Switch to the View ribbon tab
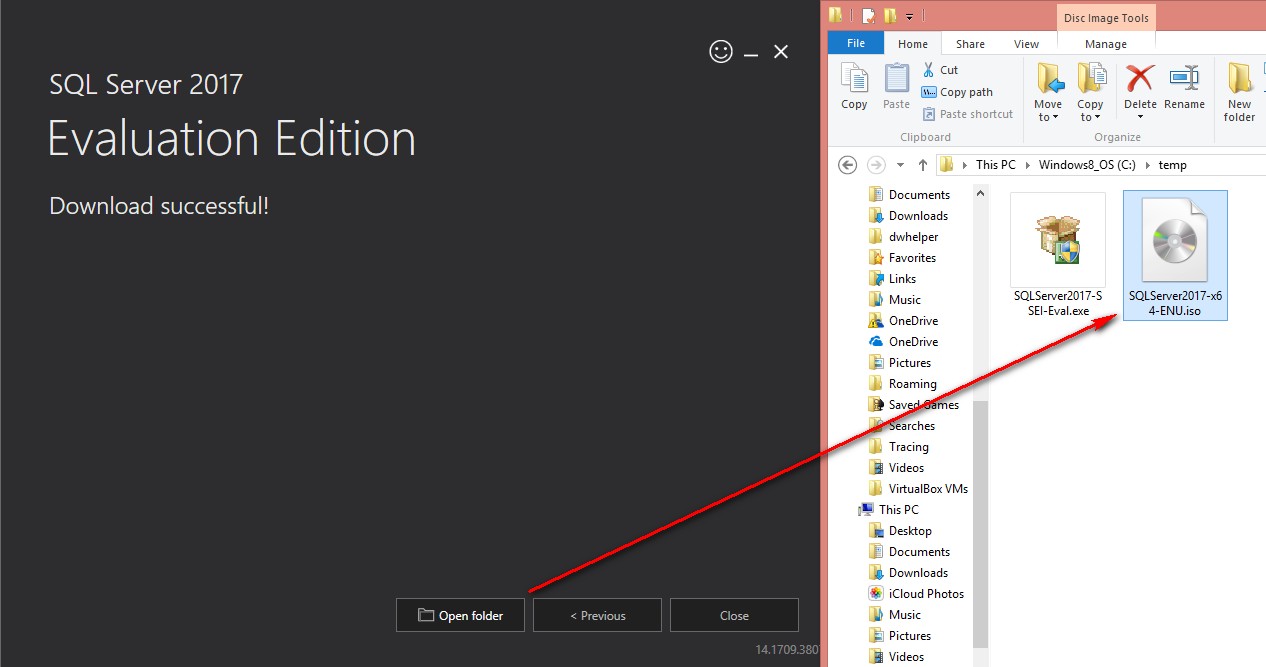1266x667 pixels. point(1026,44)
